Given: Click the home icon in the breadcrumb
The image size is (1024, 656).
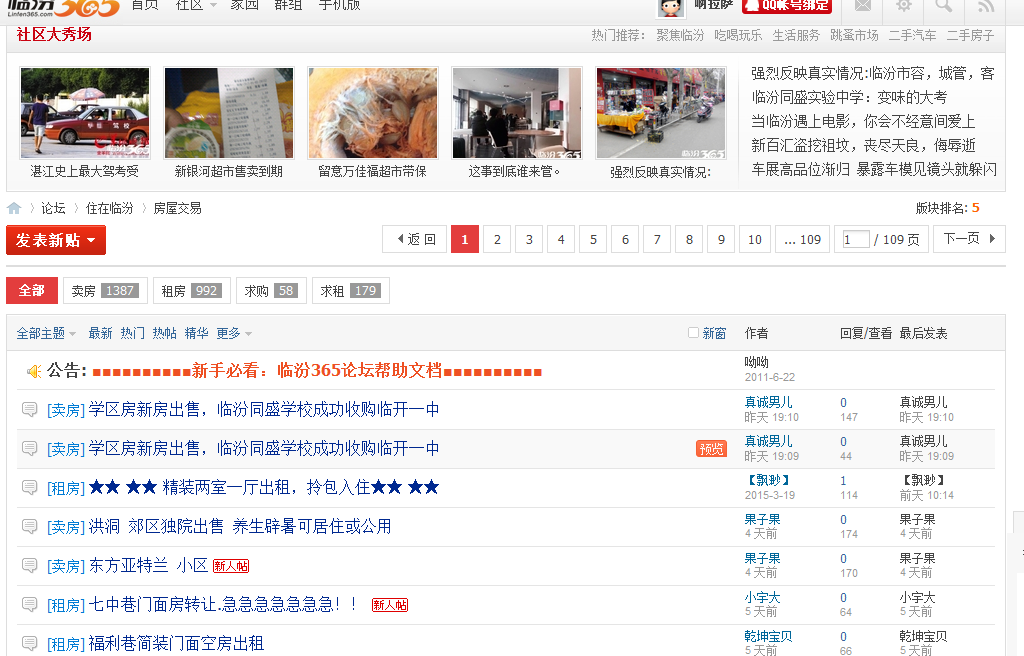Looking at the screenshot, I should click(x=14, y=208).
